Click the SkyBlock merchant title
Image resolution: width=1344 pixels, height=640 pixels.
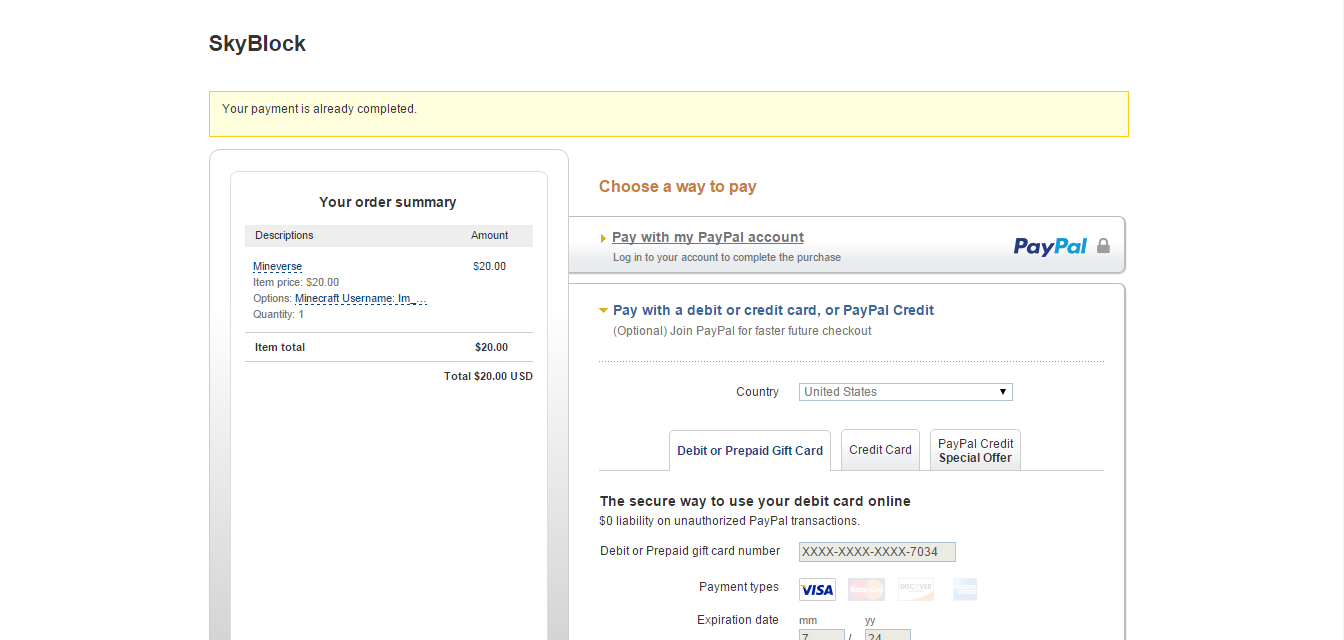pyautogui.click(x=257, y=44)
